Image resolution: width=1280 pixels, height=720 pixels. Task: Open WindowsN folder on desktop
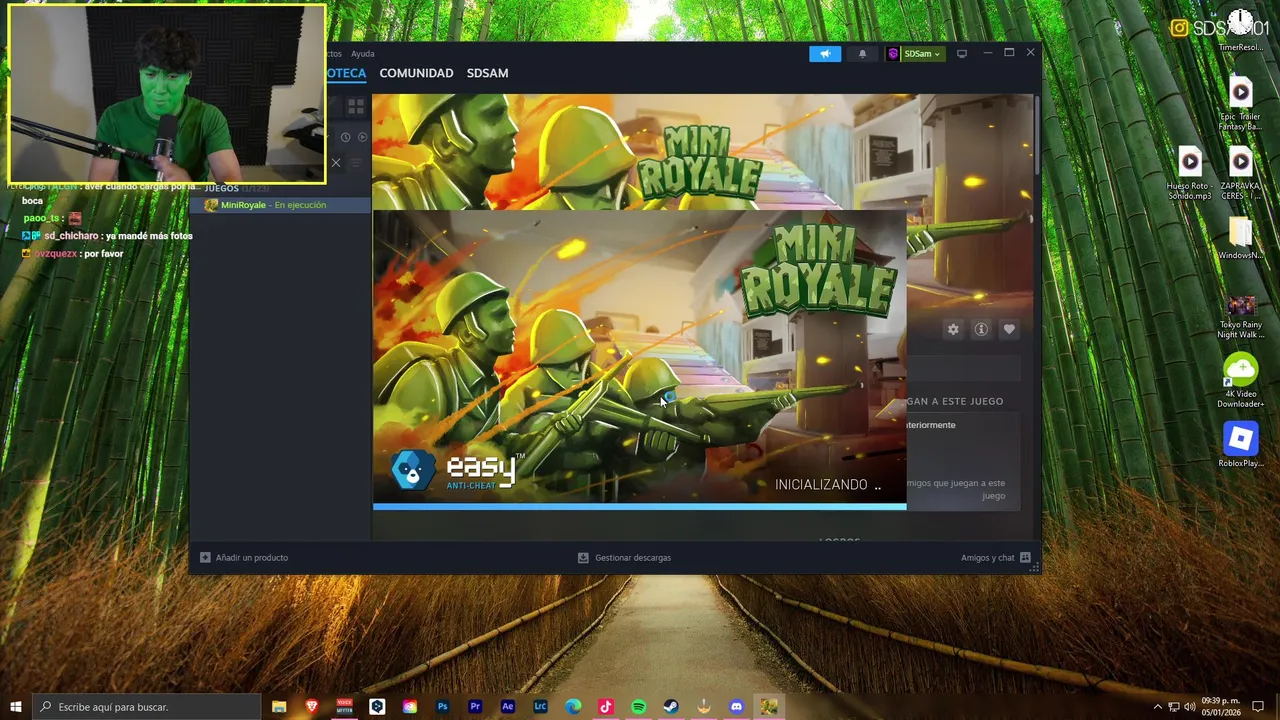(x=1240, y=240)
